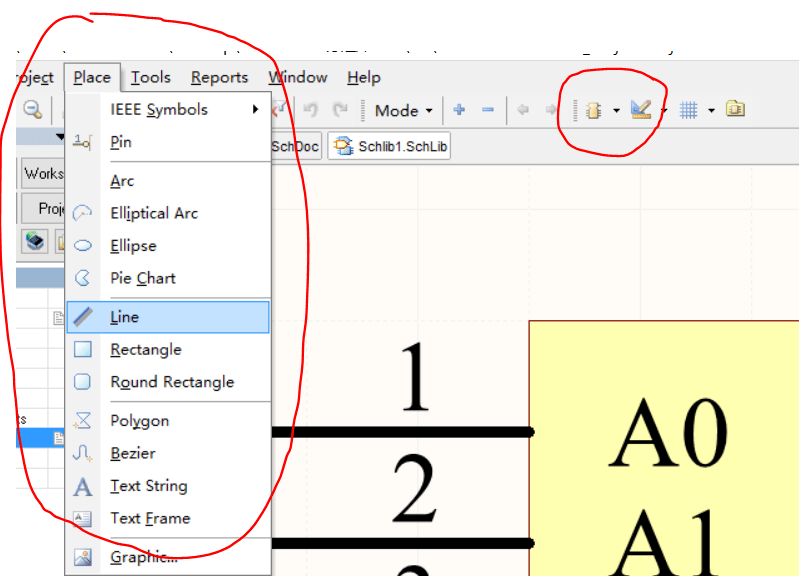The width and height of the screenshot is (799, 576).
Task: Click the Pie Chart icon
Action: 83,278
